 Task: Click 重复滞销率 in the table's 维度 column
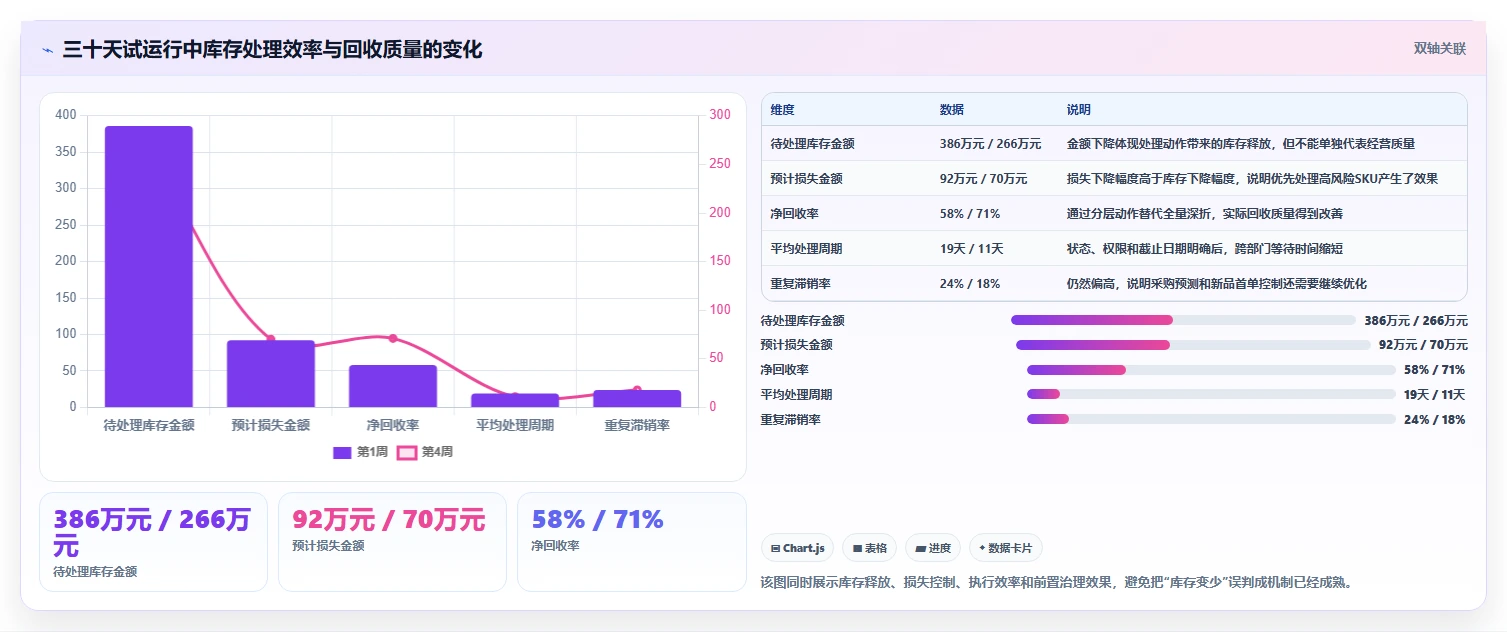(801, 284)
